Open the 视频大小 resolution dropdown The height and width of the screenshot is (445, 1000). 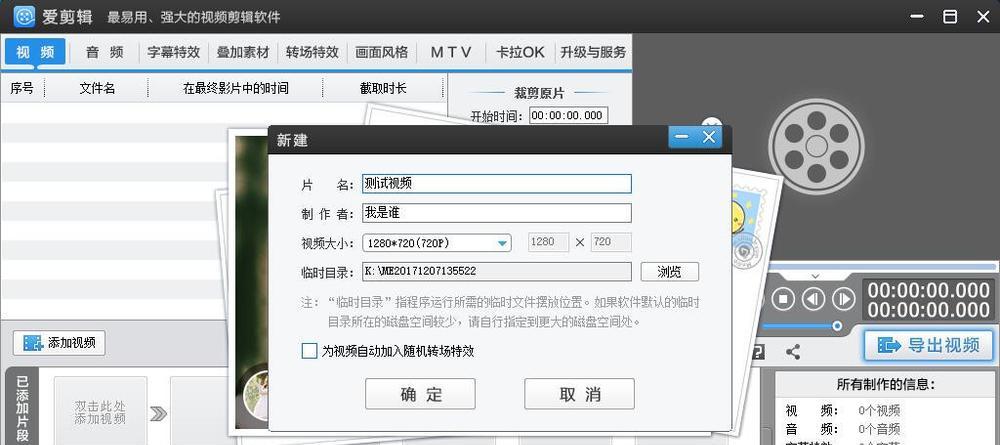point(437,243)
